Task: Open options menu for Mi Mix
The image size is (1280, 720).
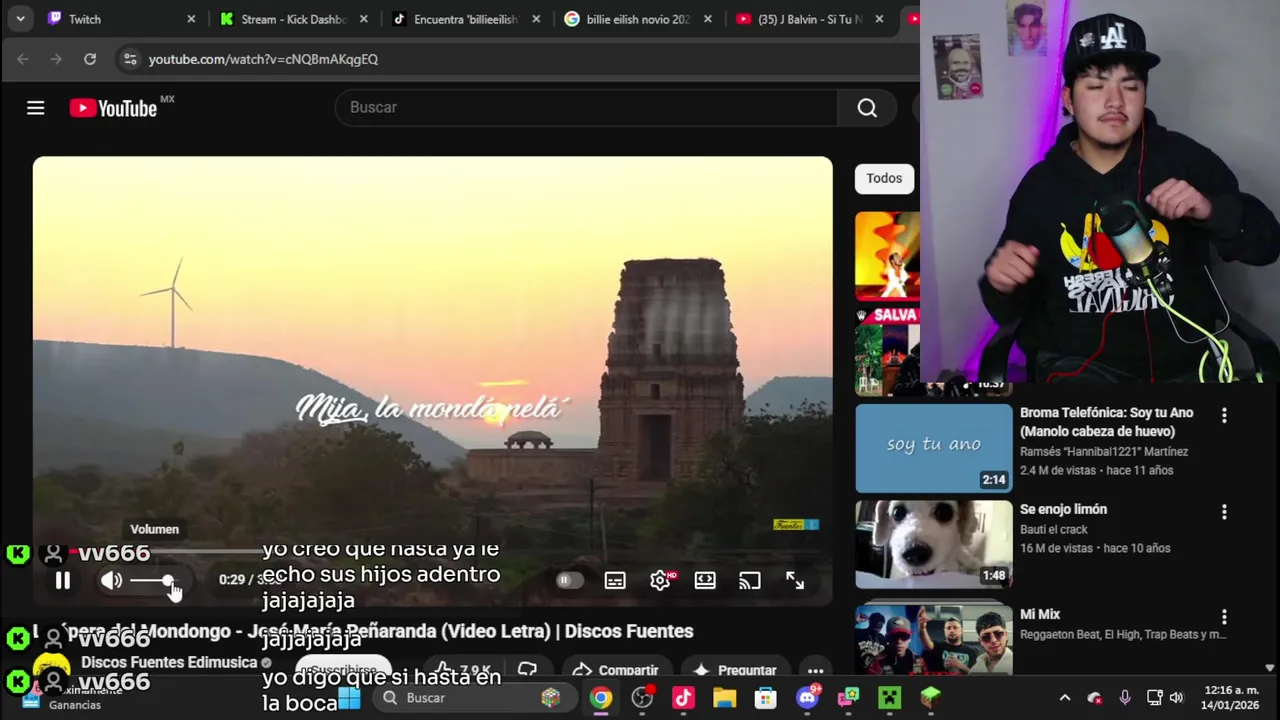Action: click(1224, 617)
